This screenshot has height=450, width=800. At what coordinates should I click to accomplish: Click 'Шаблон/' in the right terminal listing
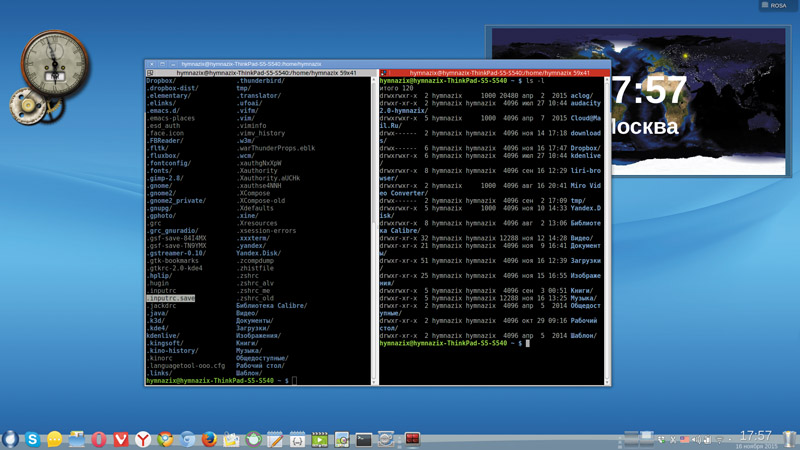click(584, 336)
